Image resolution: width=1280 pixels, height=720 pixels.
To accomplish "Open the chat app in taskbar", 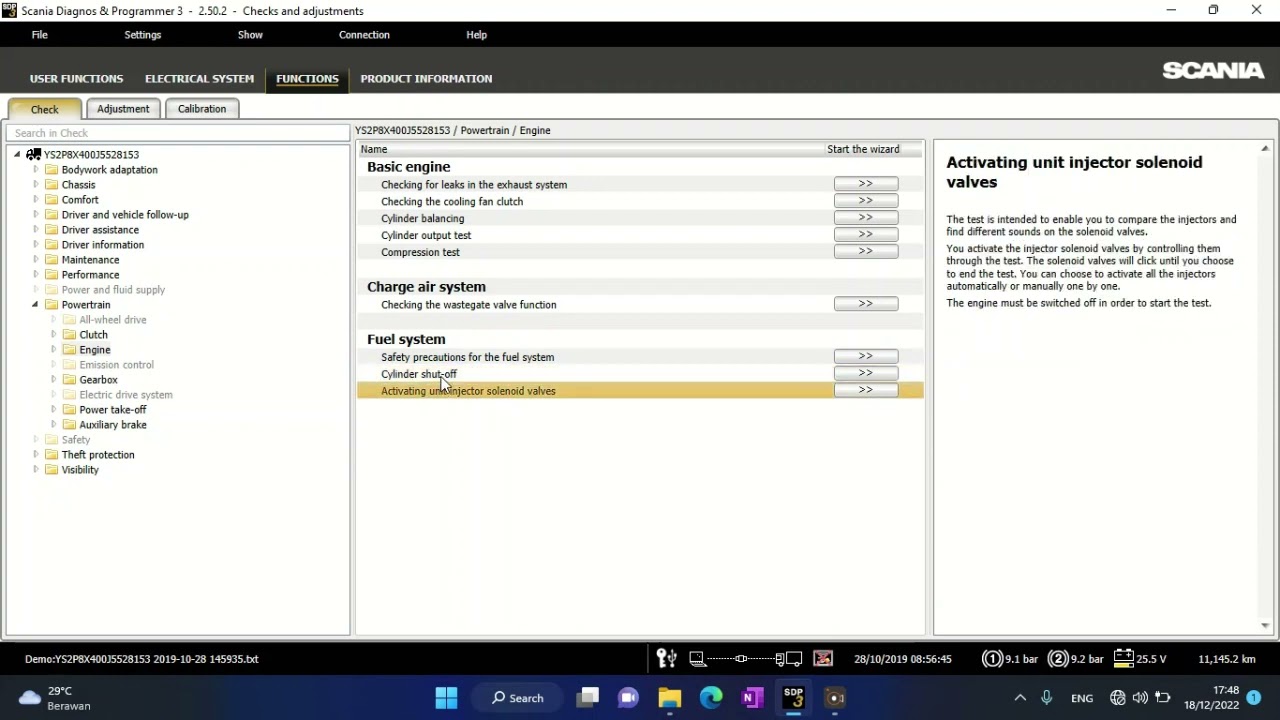I will click(628, 698).
